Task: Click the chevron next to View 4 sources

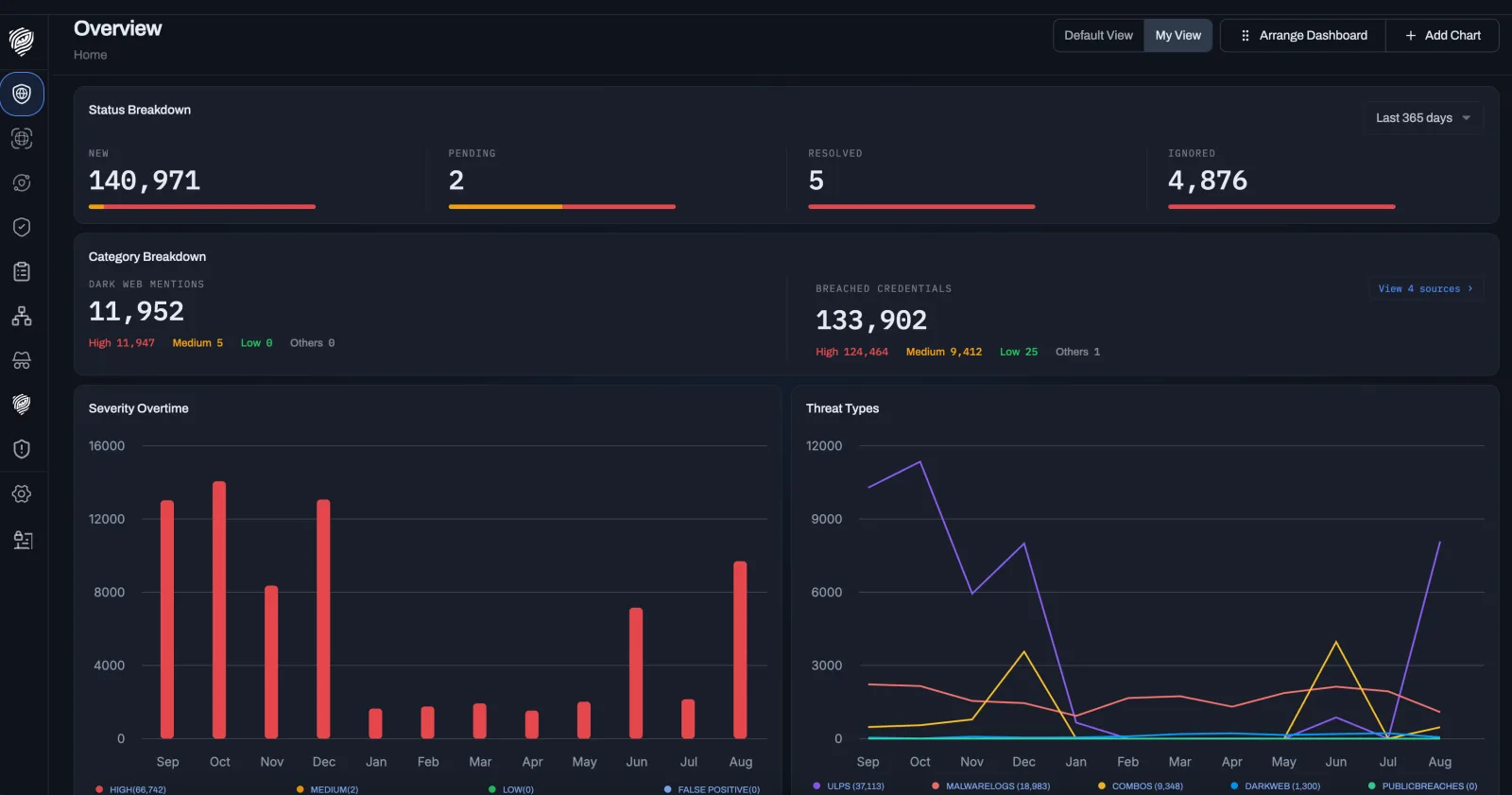Action: pos(1470,288)
